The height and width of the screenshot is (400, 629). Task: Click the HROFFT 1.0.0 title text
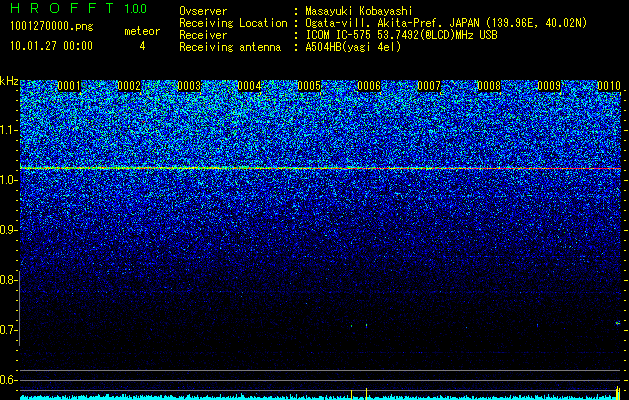pyautogui.click(x=78, y=8)
